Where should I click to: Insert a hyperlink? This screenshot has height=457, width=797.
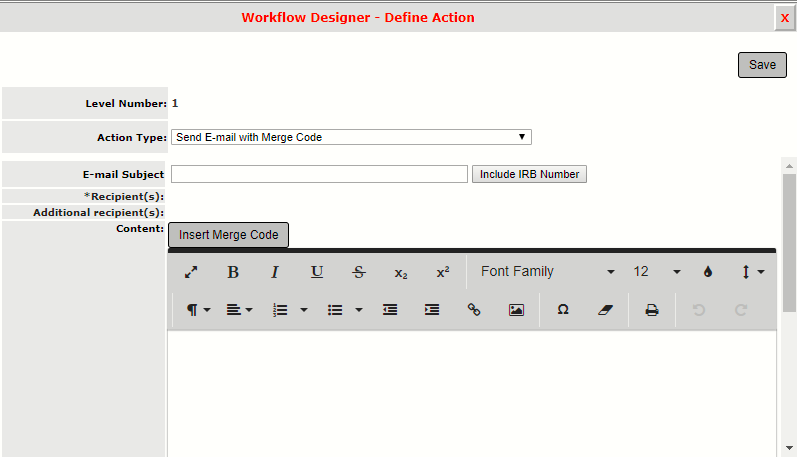474,310
